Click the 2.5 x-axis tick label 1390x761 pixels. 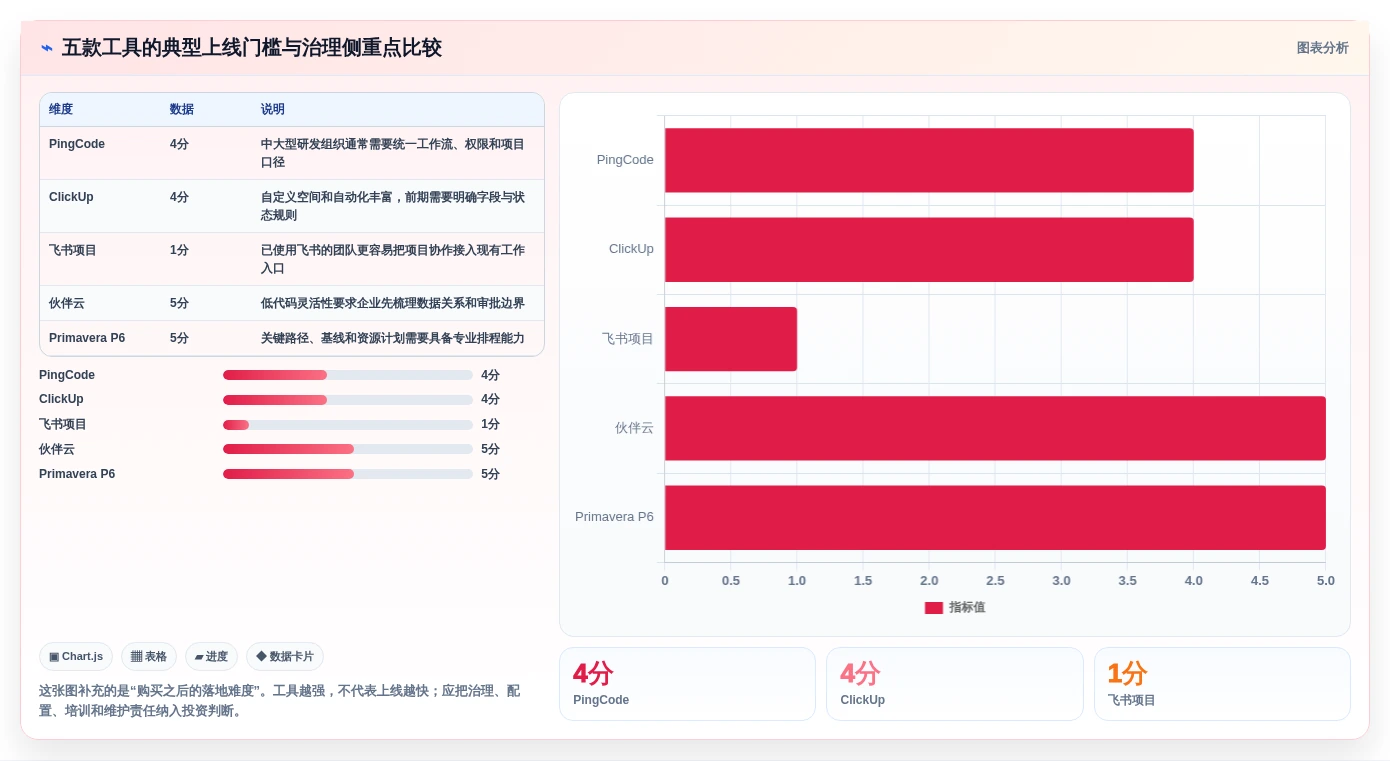click(x=995, y=581)
